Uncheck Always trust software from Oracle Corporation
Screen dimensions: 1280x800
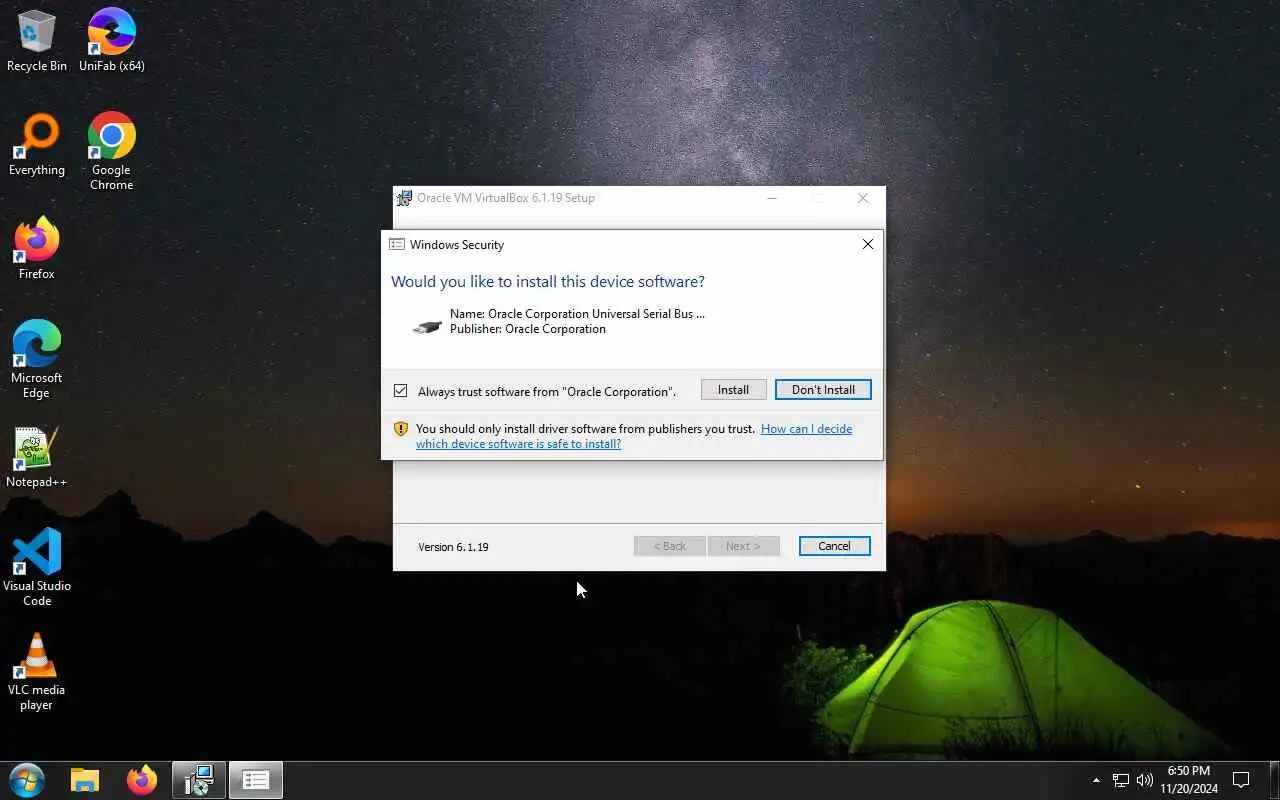400,390
